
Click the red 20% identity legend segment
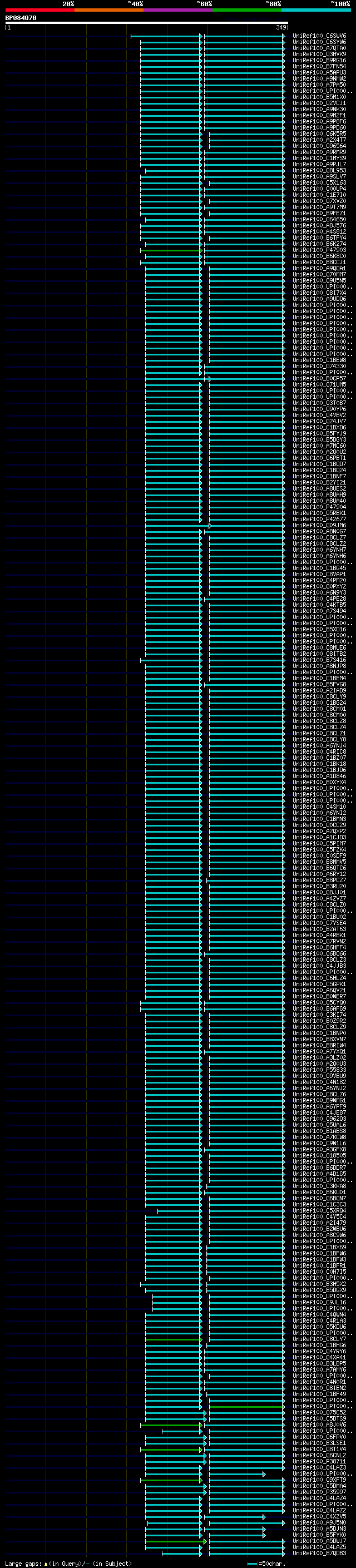39,10
